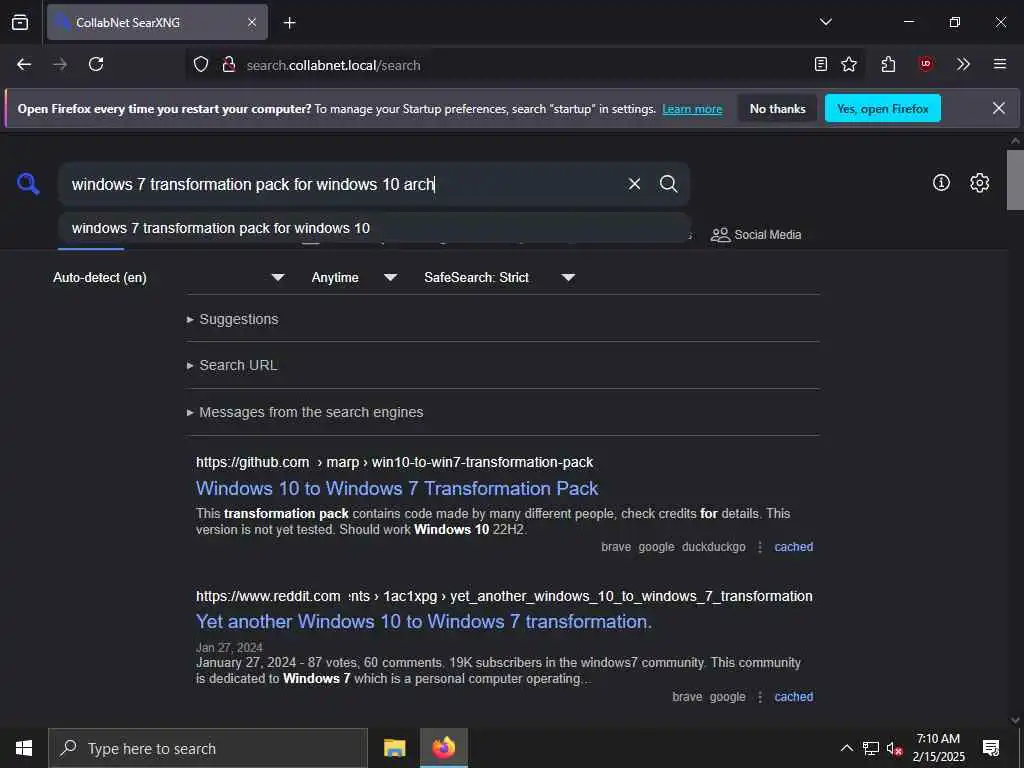Open the taskbar clock and calendar

pos(938,748)
